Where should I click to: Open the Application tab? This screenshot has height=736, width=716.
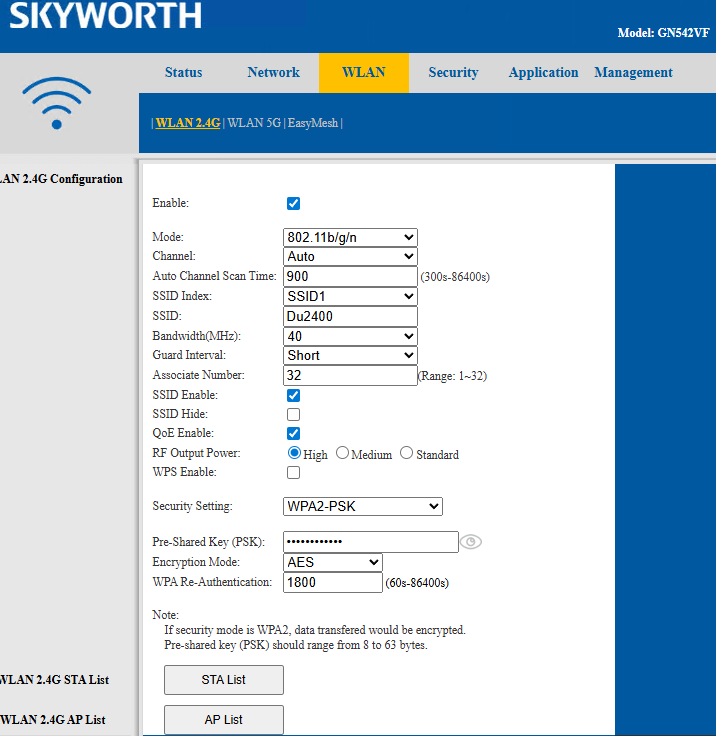pos(543,72)
